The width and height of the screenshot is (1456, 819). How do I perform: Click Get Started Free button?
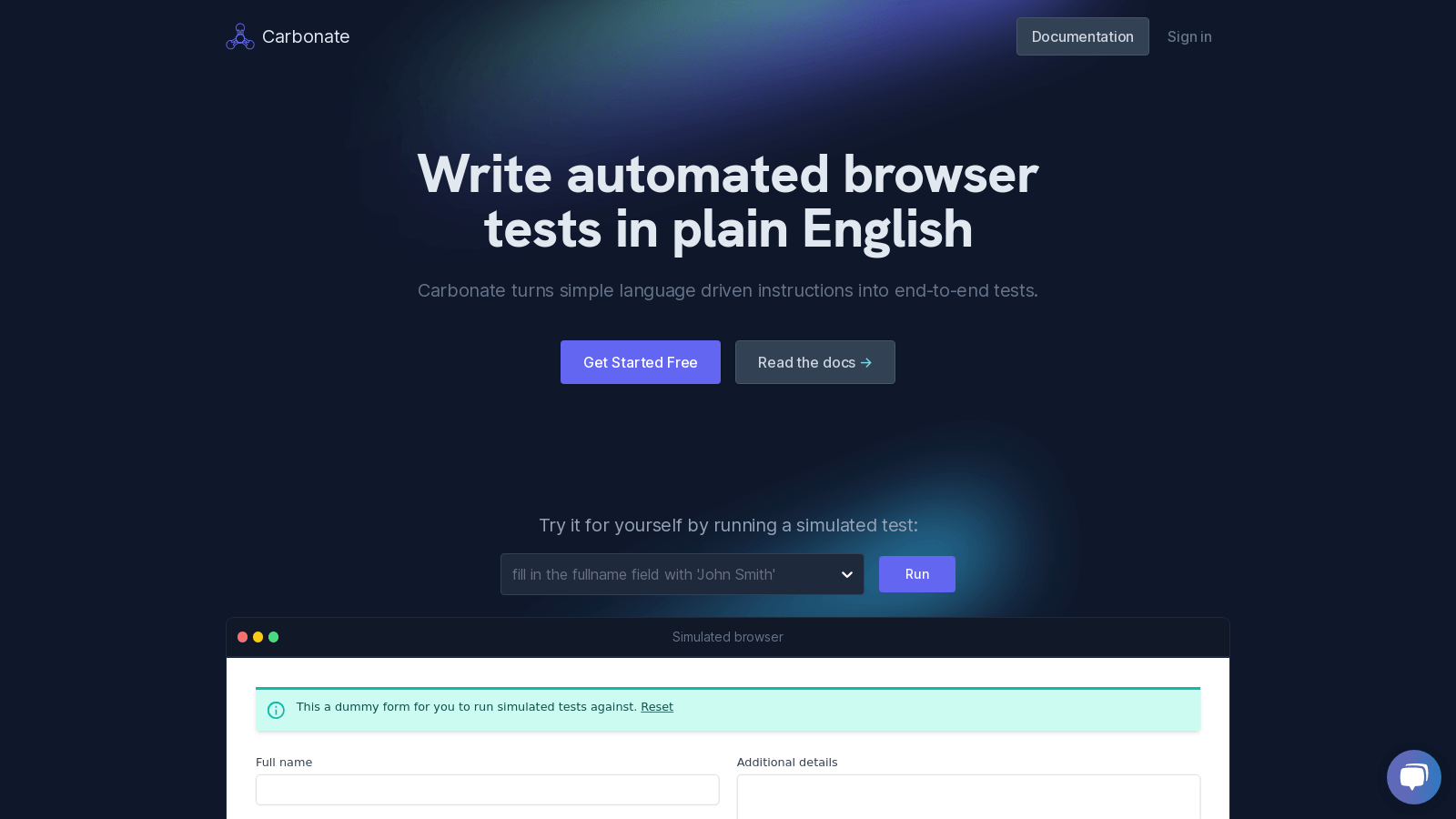[x=641, y=362]
